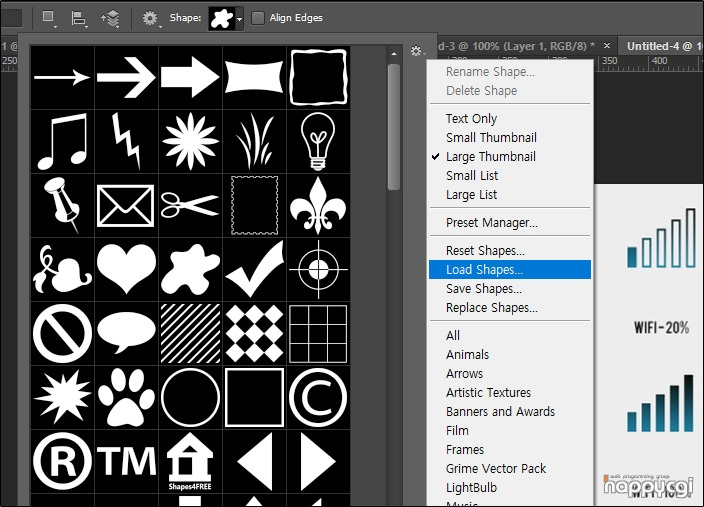Open the geometry options gear dropdown

(x=151, y=18)
